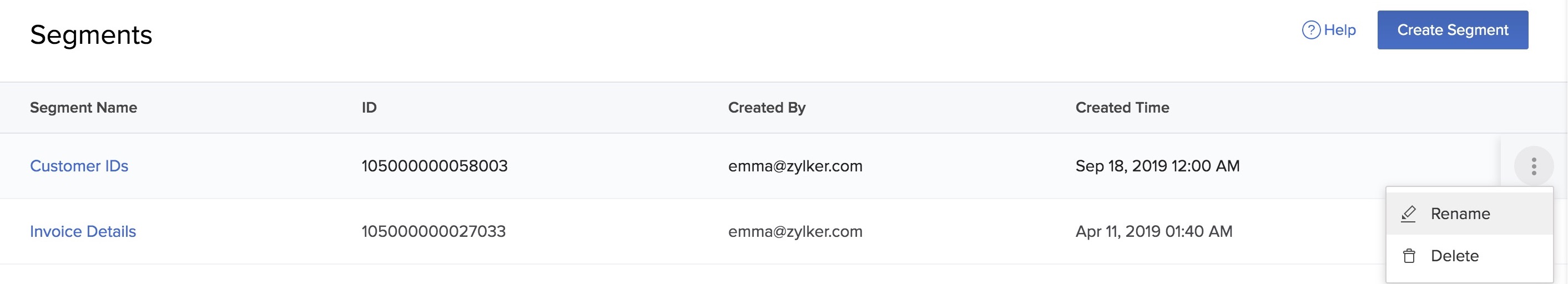Choose Rename from the context menu

(x=1460, y=214)
